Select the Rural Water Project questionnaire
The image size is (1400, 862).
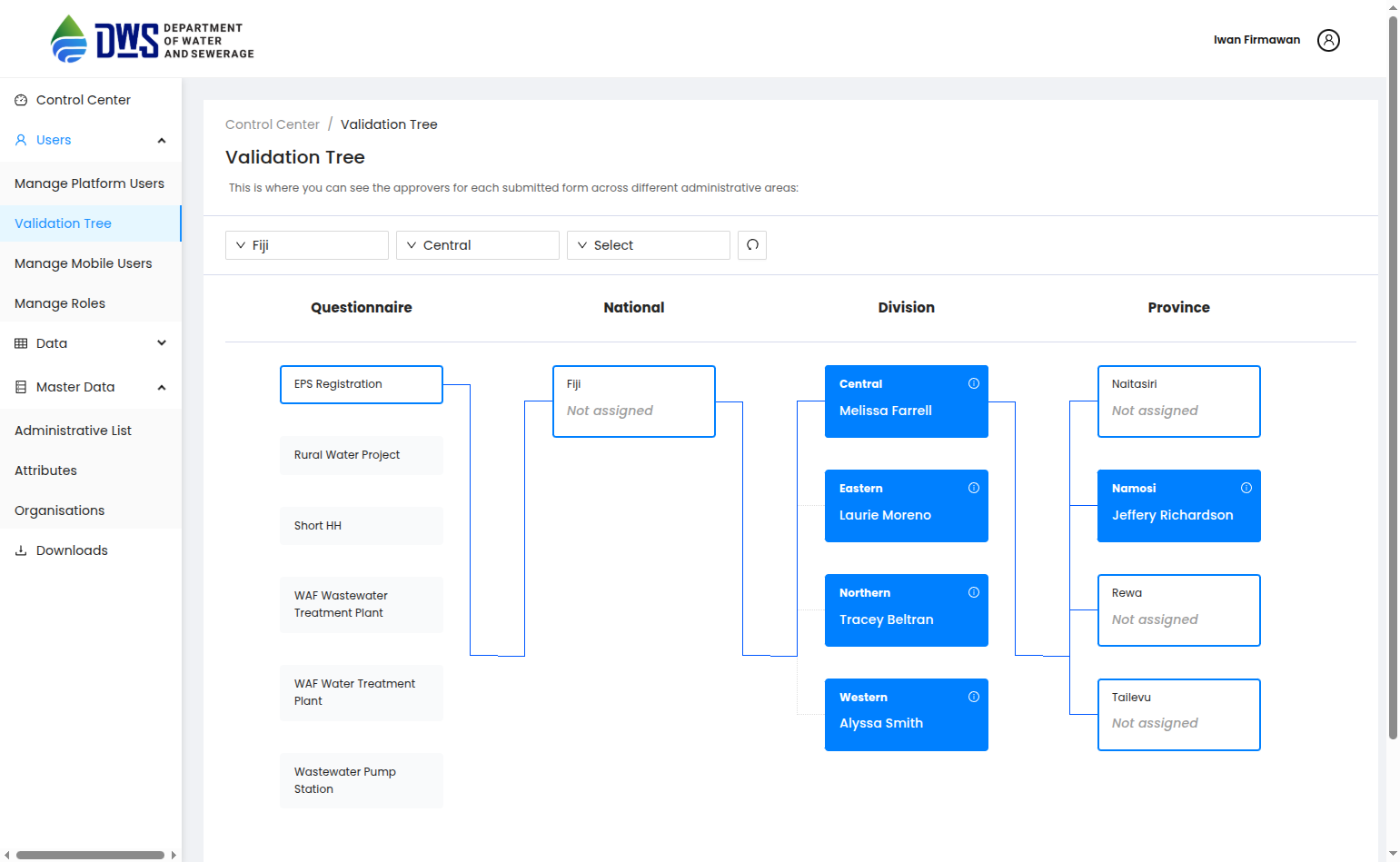click(362, 455)
